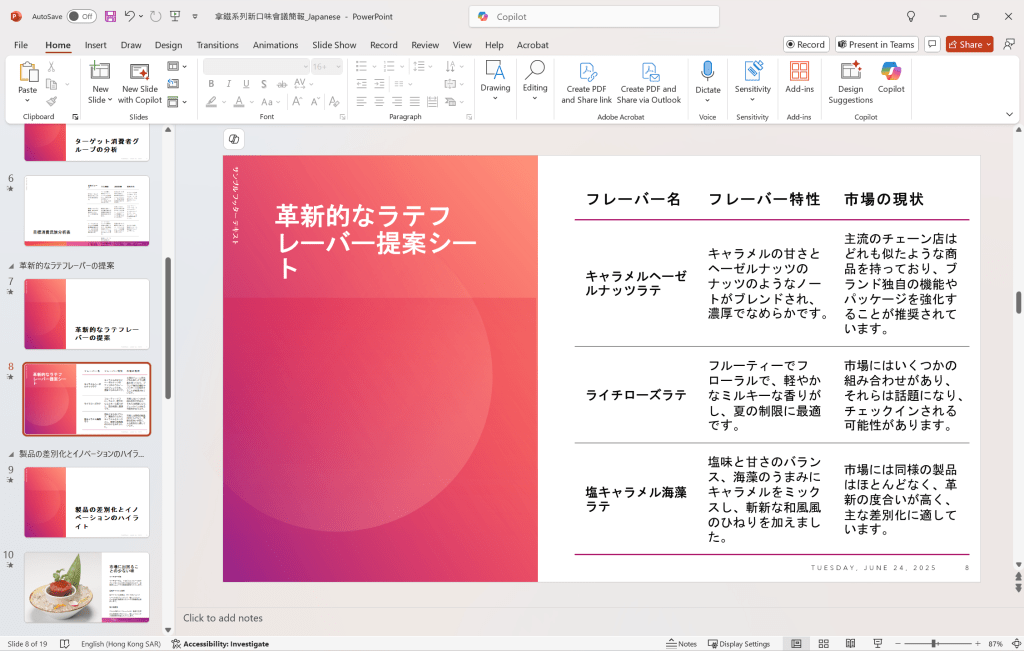Switch to Reading View
1024x651 pixels.
850,644
